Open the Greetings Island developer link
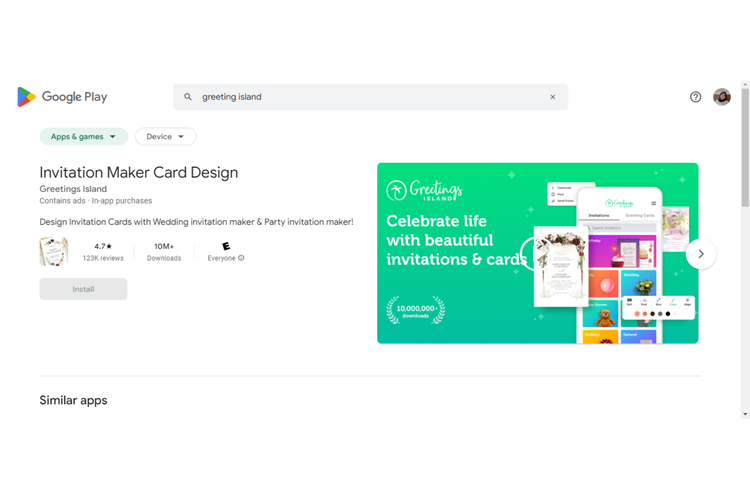This screenshot has width=750, height=500. pyautogui.click(x=73, y=189)
